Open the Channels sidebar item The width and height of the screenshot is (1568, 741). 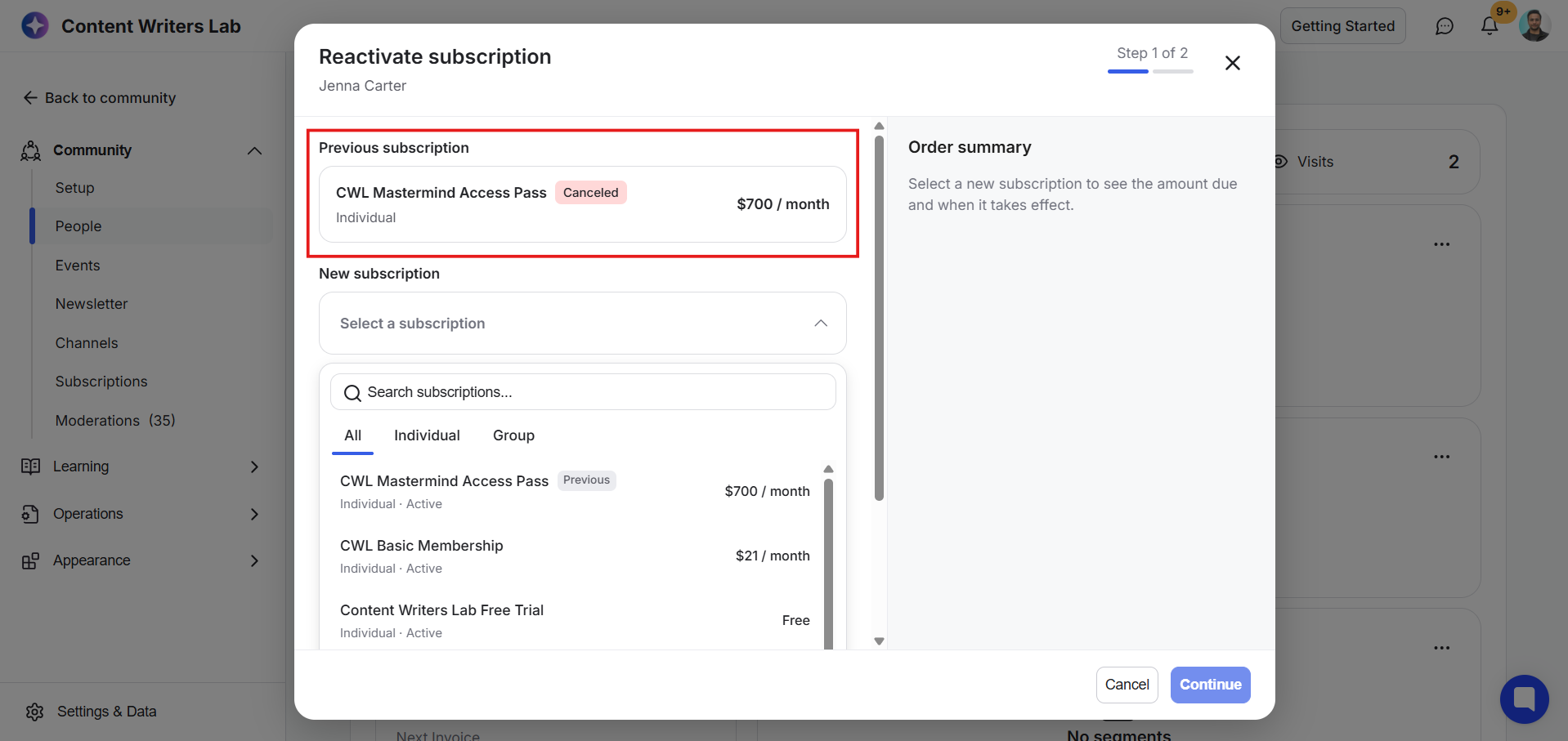[x=87, y=343]
